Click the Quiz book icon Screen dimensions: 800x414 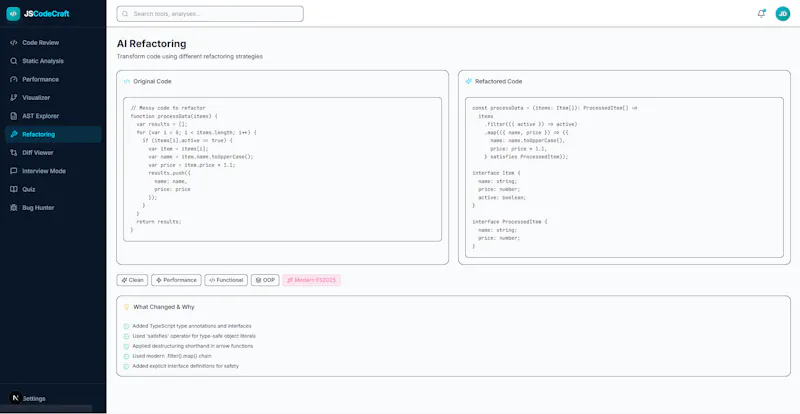14,189
